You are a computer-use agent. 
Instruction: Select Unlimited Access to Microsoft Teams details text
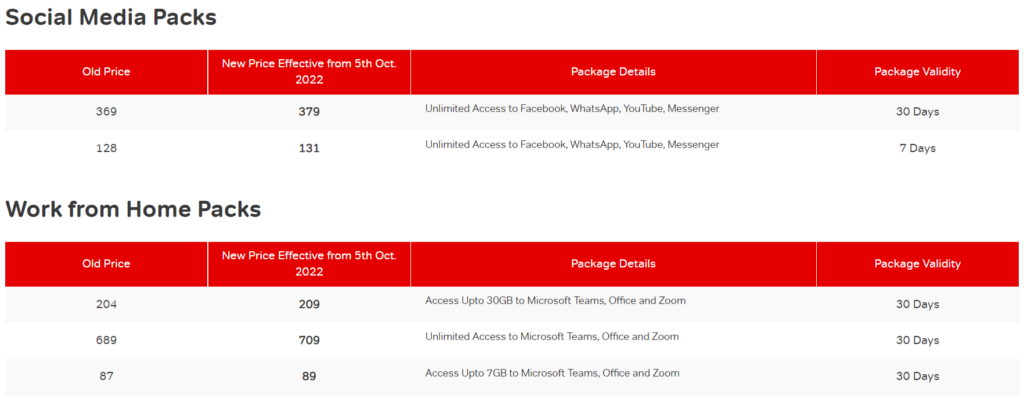tap(552, 336)
